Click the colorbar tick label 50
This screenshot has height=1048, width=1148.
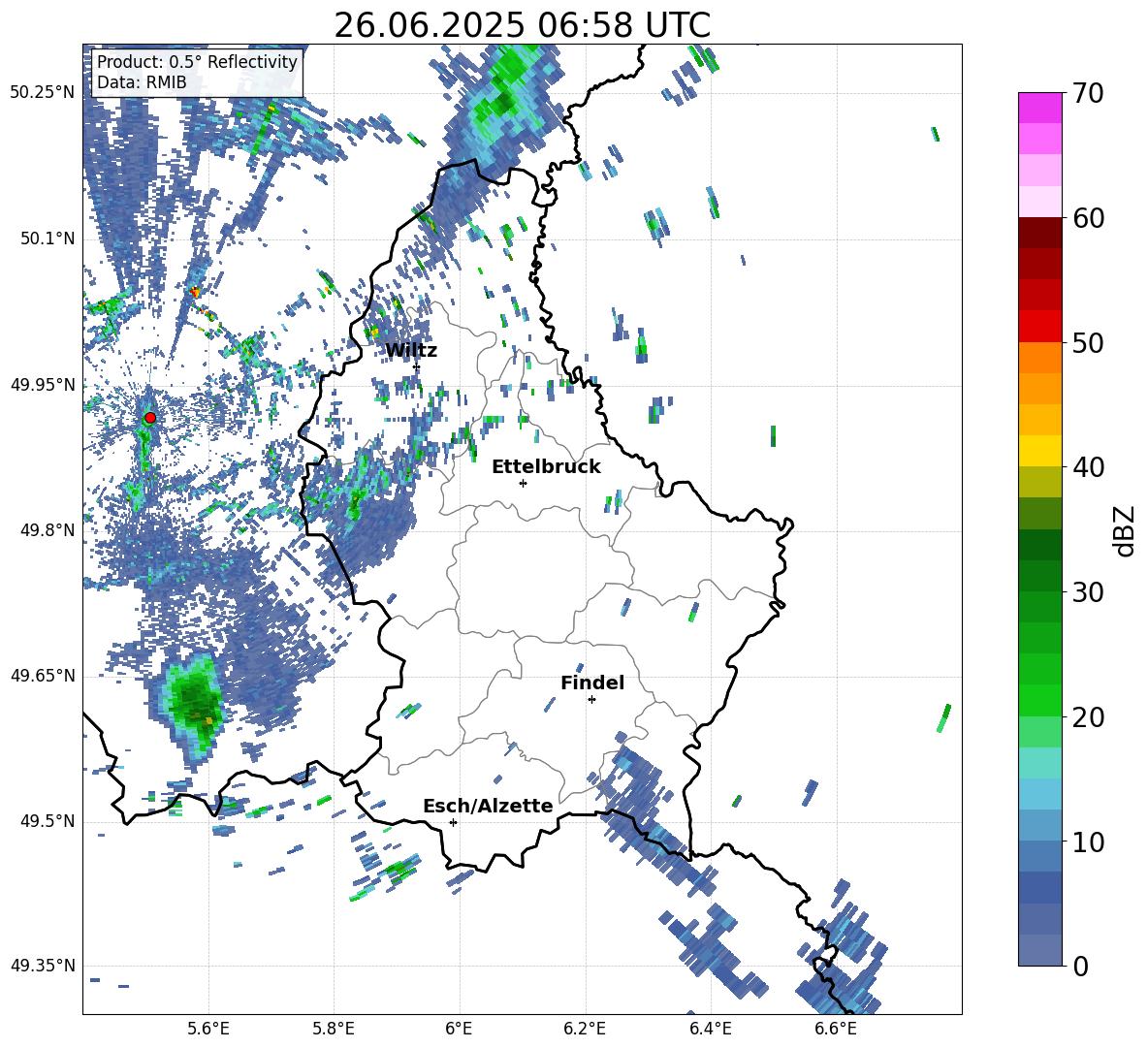pyautogui.click(x=1089, y=342)
